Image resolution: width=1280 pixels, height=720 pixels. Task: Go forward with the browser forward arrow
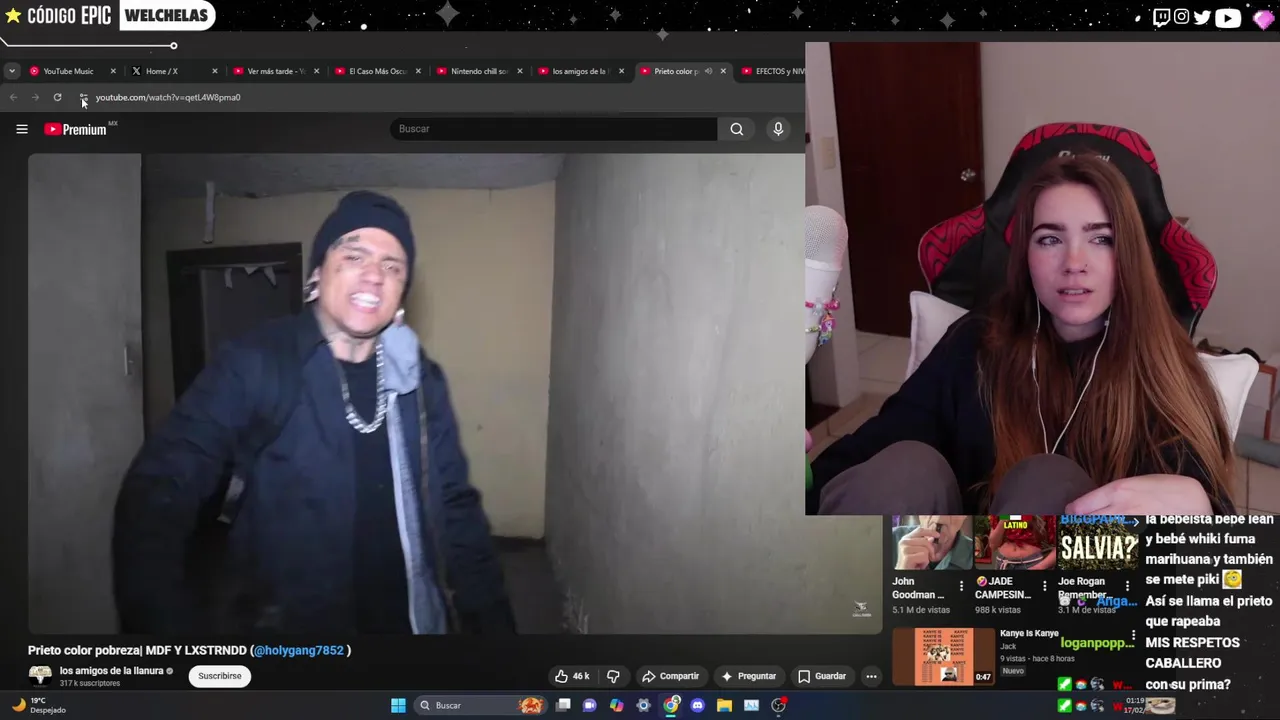(35, 97)
